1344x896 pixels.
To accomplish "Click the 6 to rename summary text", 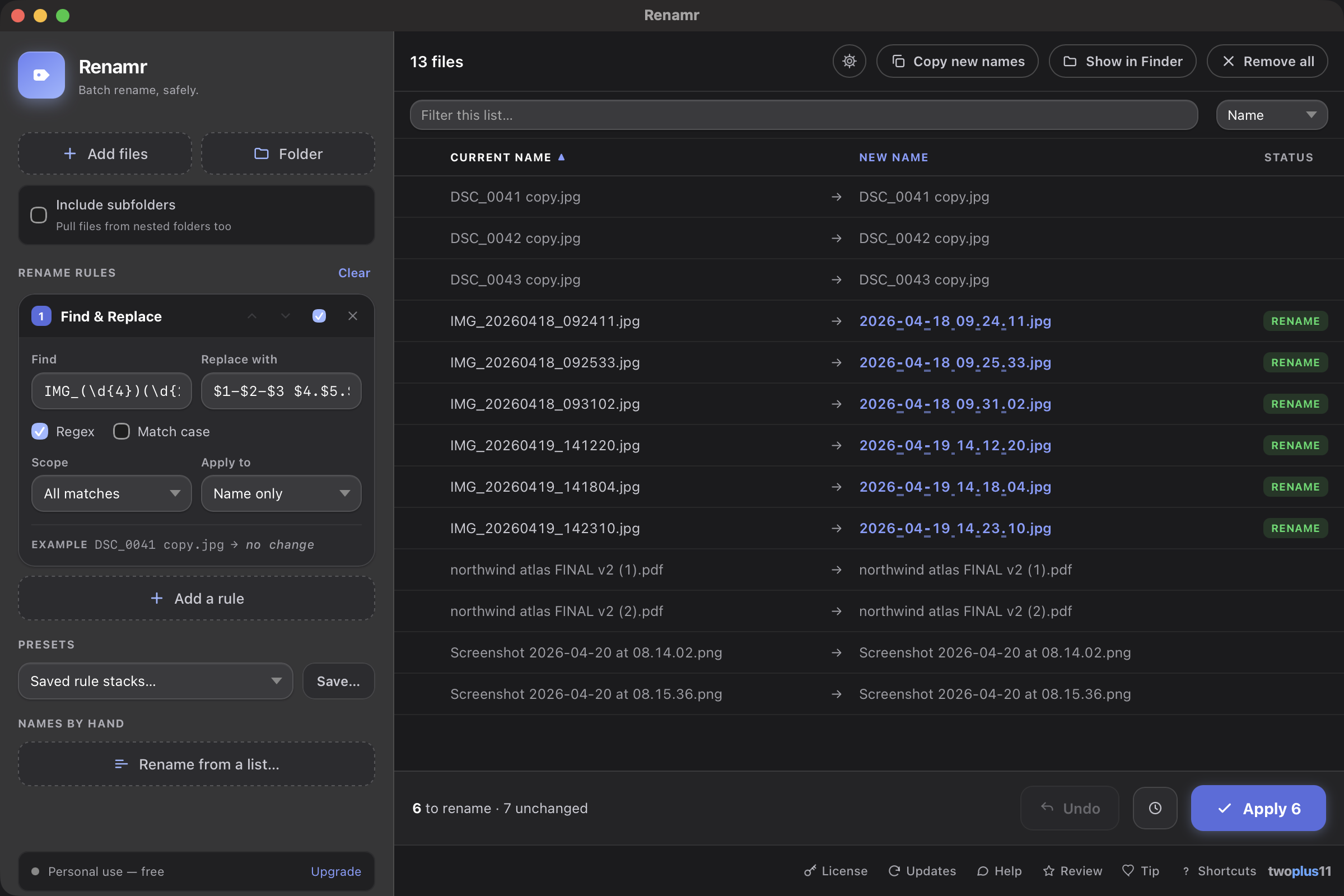I will pyautogui.click(x=500, y=808).
